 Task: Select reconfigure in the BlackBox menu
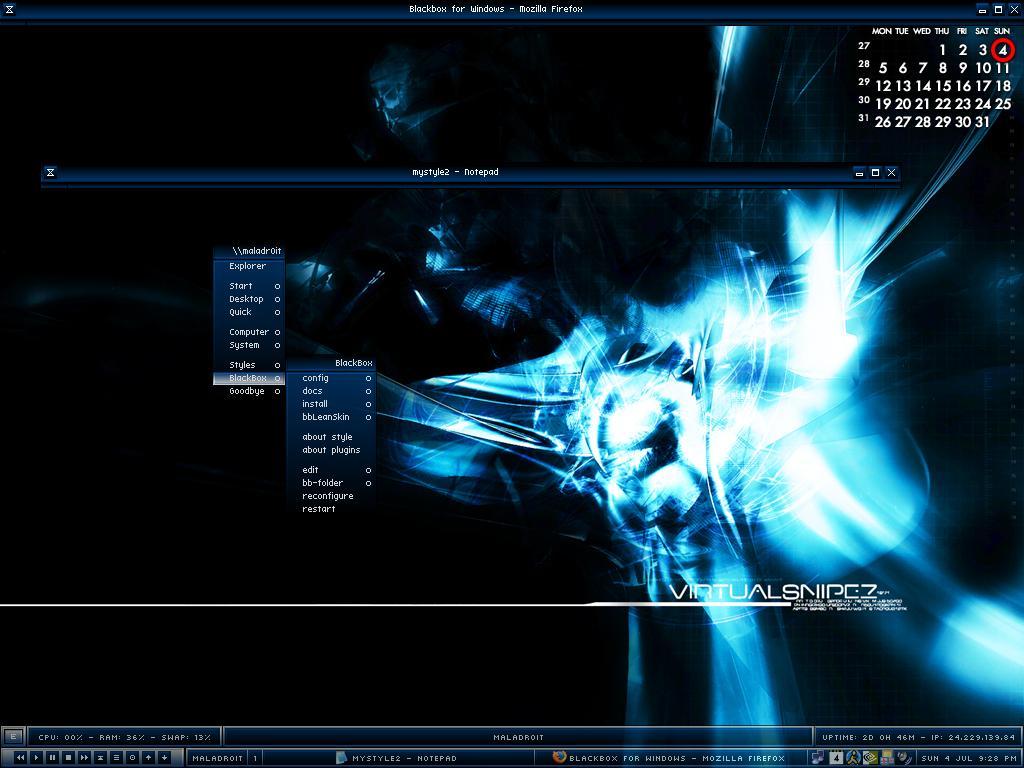click(331, 496)
